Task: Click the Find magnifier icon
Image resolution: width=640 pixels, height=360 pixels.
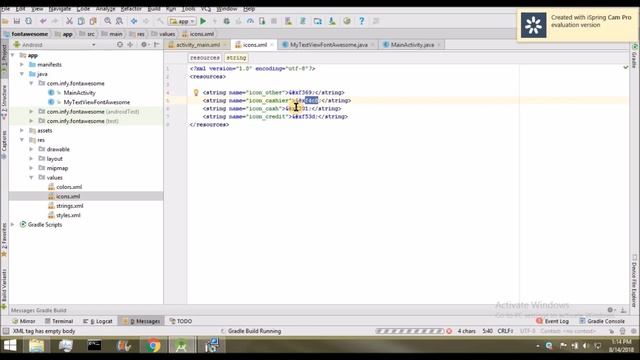Action: (107, 21)
